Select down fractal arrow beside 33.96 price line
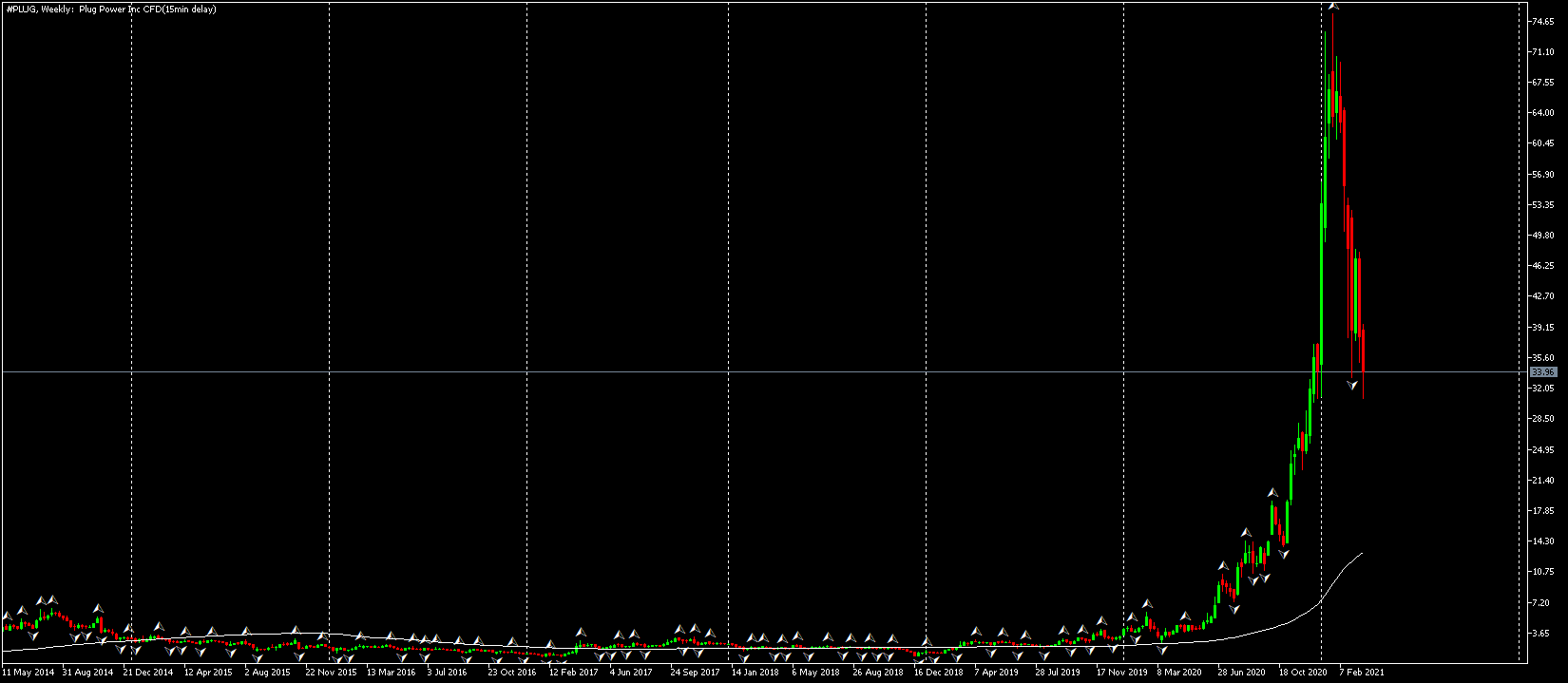This screenshot has width=1568, height=683. click(1352, 385)
